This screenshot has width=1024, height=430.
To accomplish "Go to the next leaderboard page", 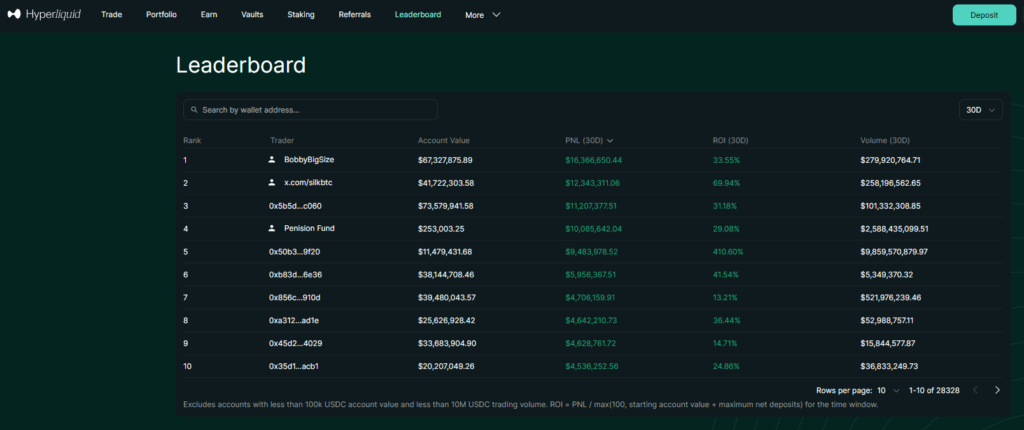I will tap(997, 390).
